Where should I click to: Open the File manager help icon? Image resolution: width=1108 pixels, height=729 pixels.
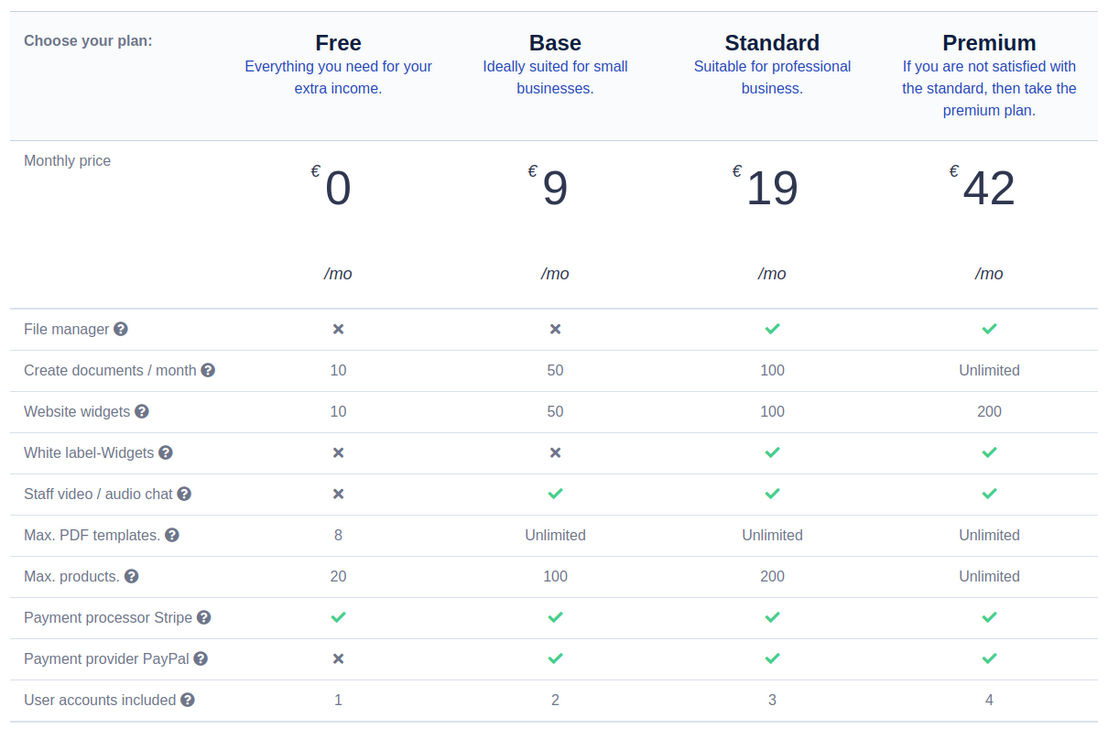[x=121, y=329]
